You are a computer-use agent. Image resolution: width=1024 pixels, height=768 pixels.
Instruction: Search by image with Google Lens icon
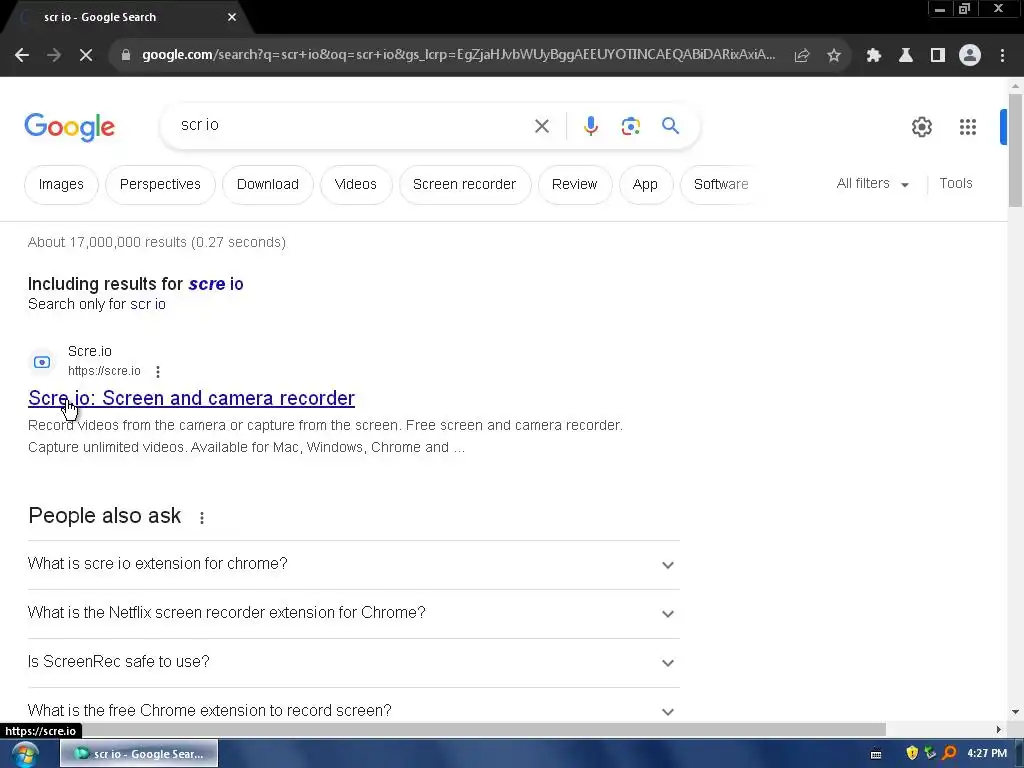tap(630, 125)
